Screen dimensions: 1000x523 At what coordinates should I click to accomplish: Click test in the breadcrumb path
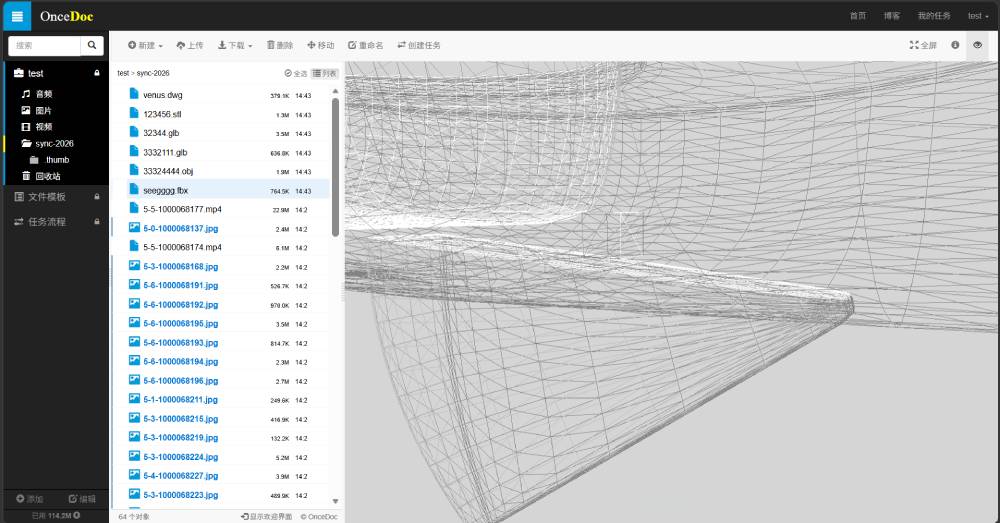[123, 73]
